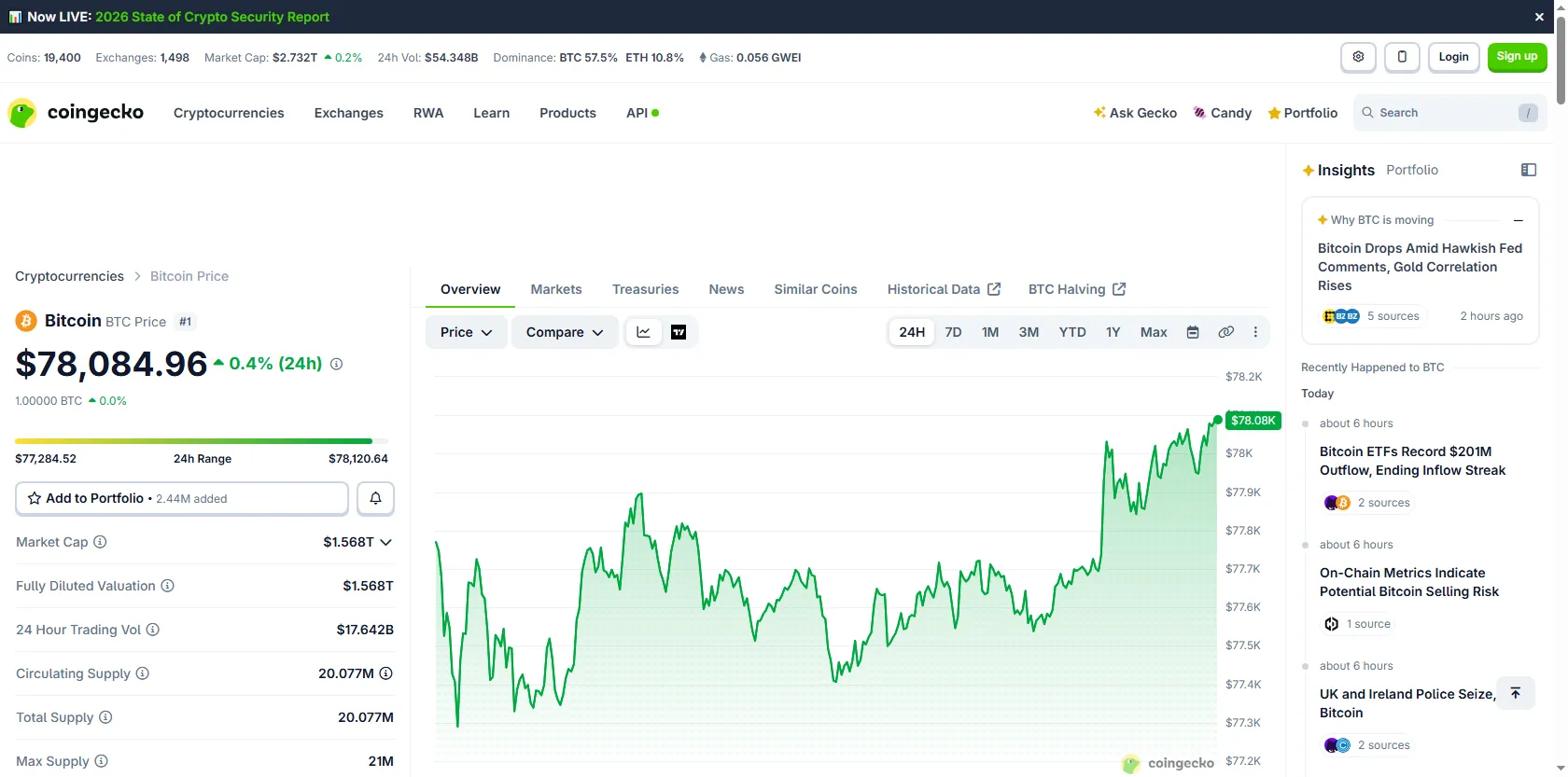The width and height of the screenshot is (1568, 777).
Task: Click the Cryptocurrencies breadcrumb link
Action: tap(69, 276)
